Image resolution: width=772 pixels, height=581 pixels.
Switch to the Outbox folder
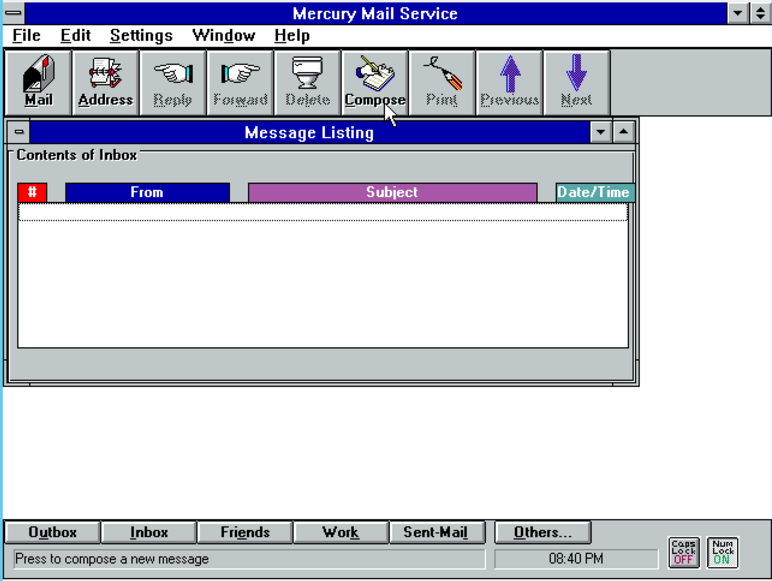coord(52,532)
